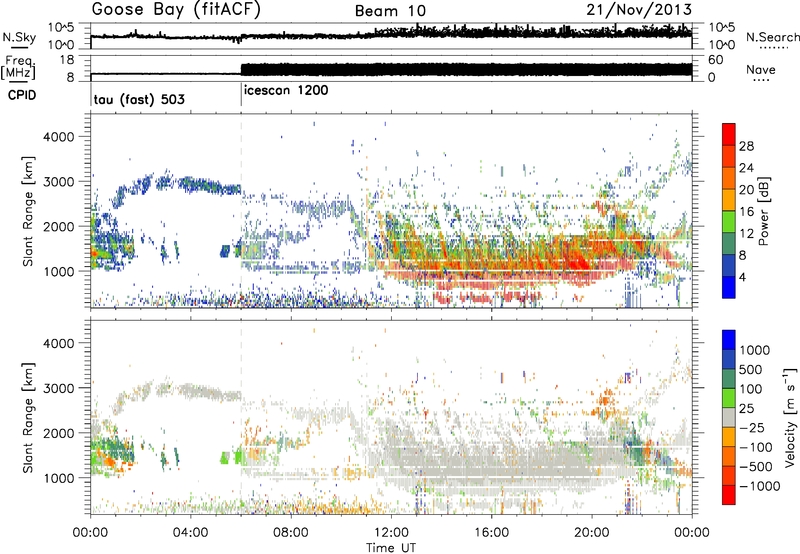Click the gray swatch of the velocity colorbar
The image size is (800, 554).
(x=729, y=417)
